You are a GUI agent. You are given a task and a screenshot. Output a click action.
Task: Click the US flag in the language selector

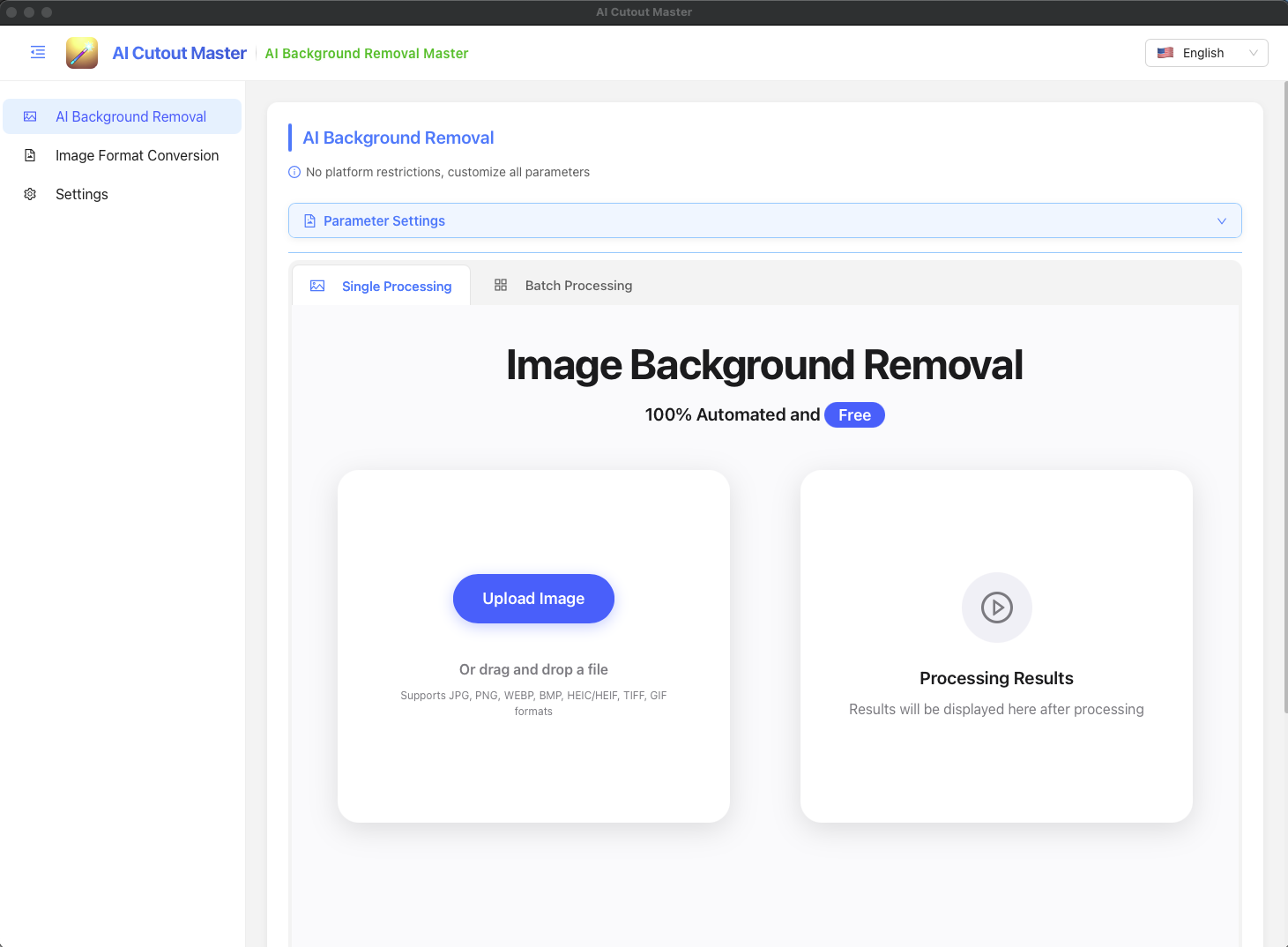pyautogui.click(x=1165, y=53)
